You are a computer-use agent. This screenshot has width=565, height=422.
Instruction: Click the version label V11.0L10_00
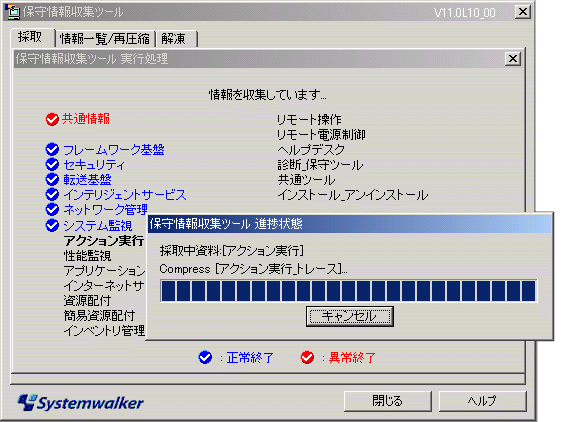(464, 13)
